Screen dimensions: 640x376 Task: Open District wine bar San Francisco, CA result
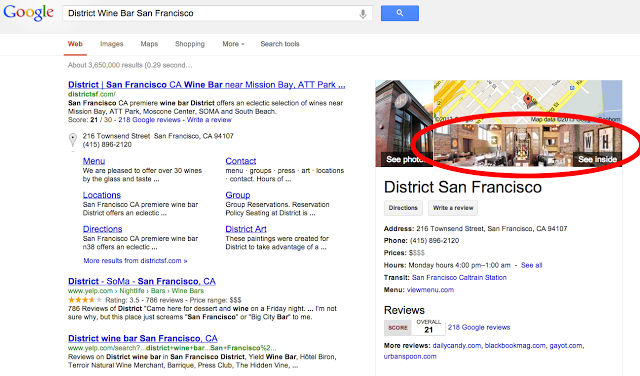point(142,338)
